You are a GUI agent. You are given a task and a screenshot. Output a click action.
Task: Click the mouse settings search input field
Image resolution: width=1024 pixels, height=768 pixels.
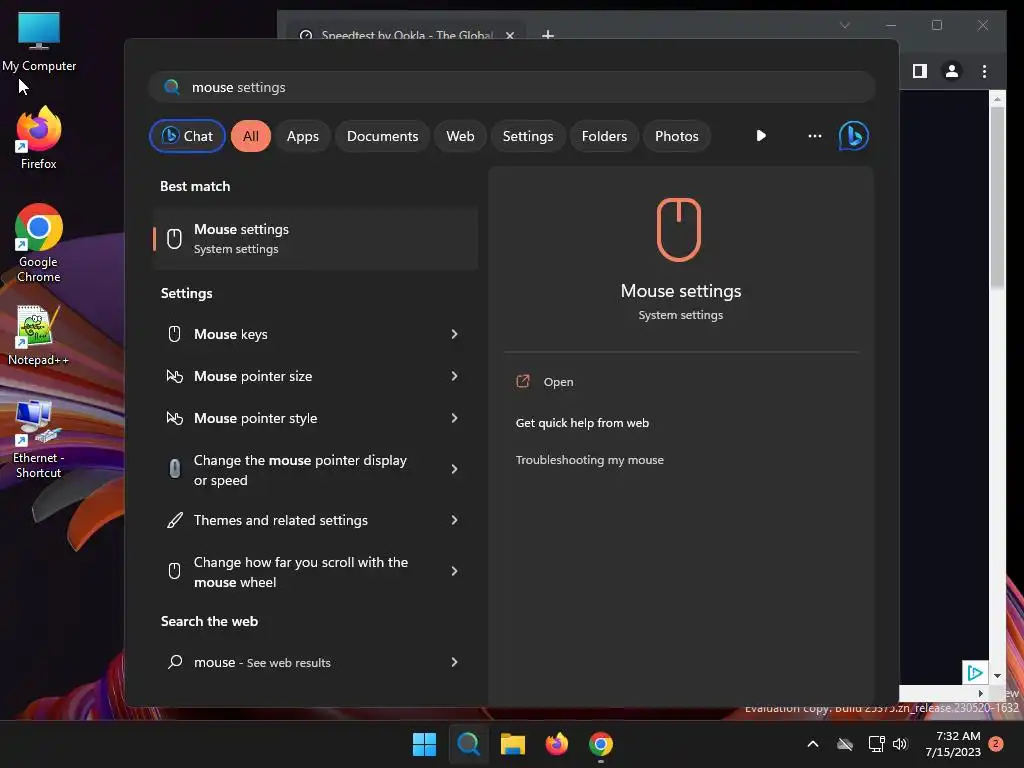[511, 87]
